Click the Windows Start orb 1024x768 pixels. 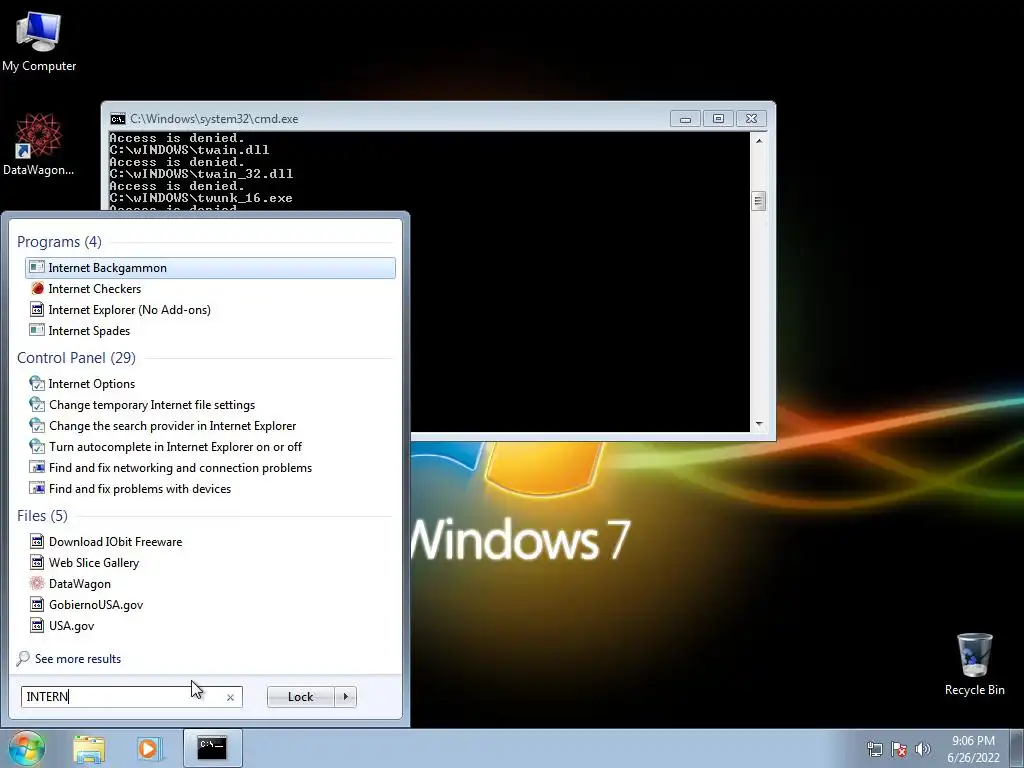point(27,748)
